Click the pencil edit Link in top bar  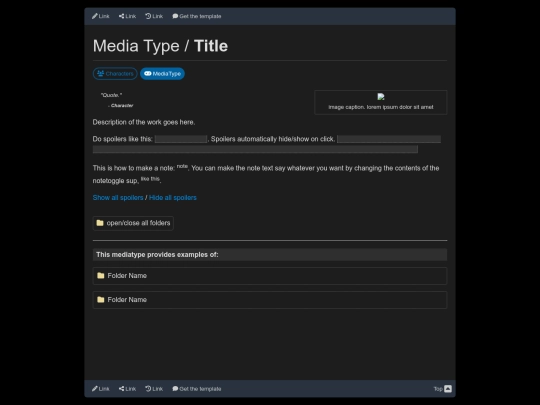[x=101, y=16]
